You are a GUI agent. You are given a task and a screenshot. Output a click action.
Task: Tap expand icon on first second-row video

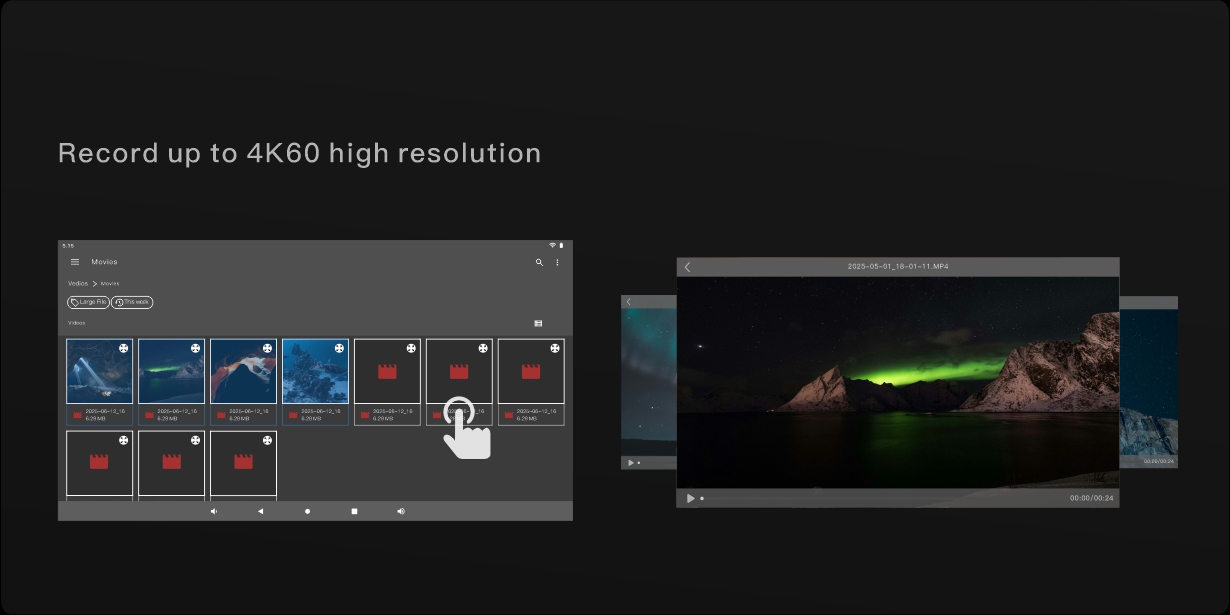(x=123, y=440)
